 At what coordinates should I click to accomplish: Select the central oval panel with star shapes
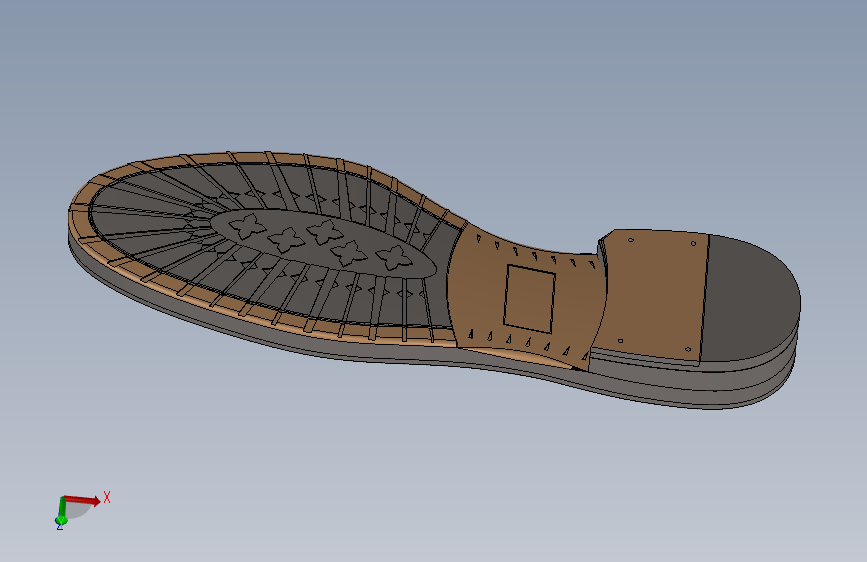click(325, 242)
